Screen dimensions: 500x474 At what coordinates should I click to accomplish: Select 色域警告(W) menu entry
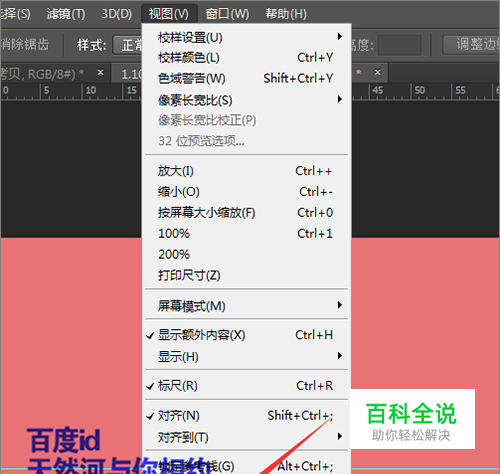coord(247,78)
